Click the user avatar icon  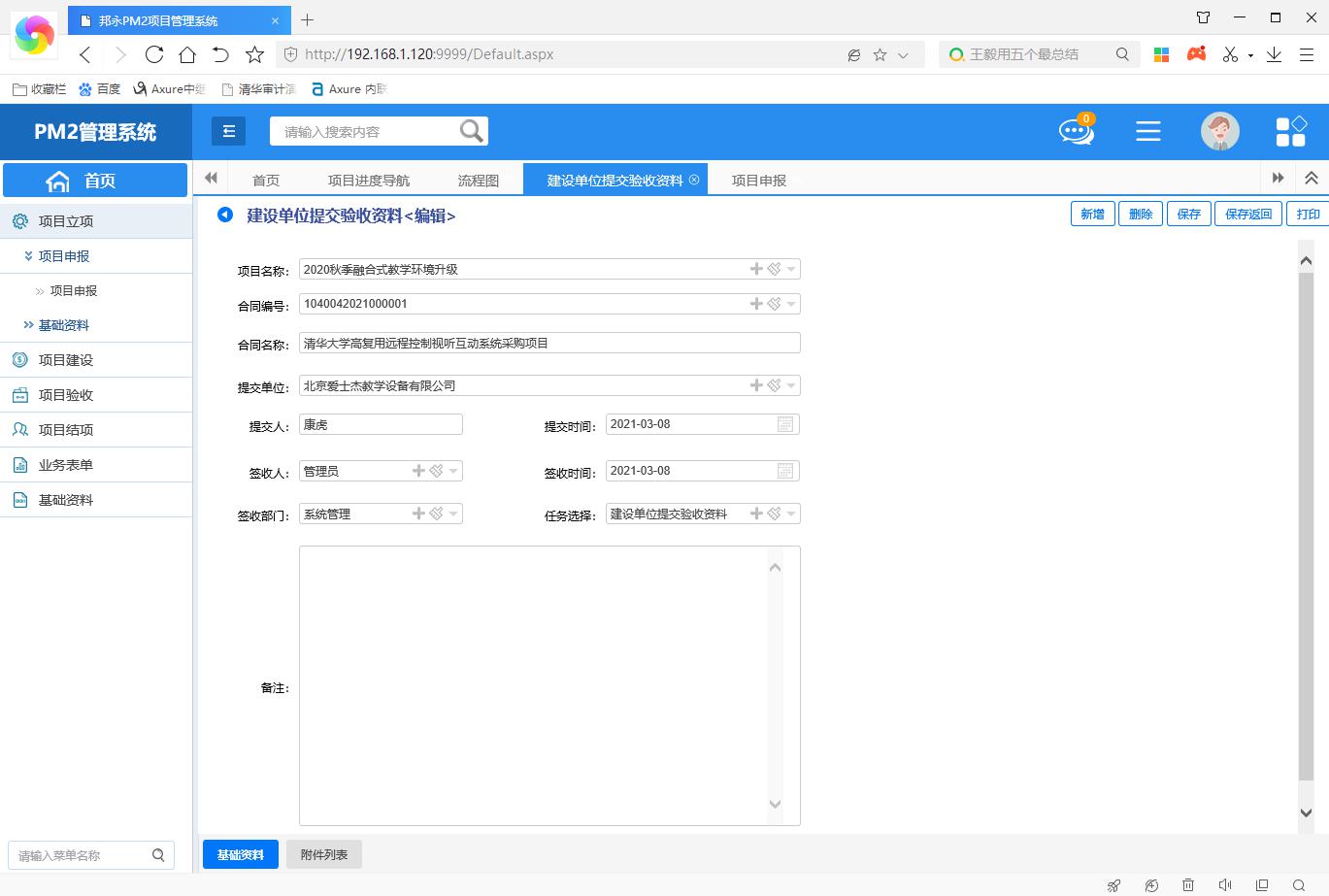click(1219, 131)
